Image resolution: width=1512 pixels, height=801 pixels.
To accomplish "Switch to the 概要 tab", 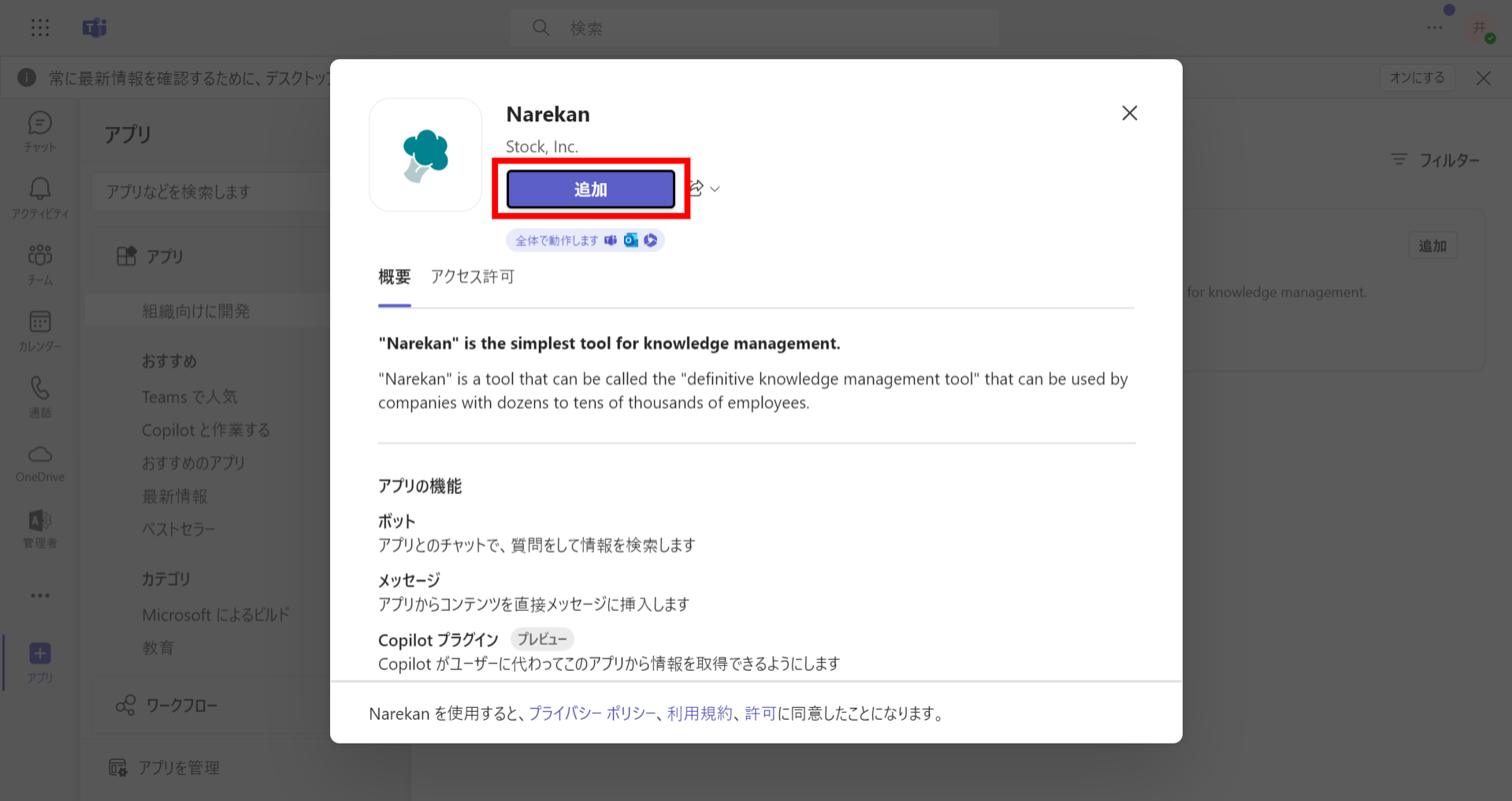I will pyautogui.click(x=395, y=277).
